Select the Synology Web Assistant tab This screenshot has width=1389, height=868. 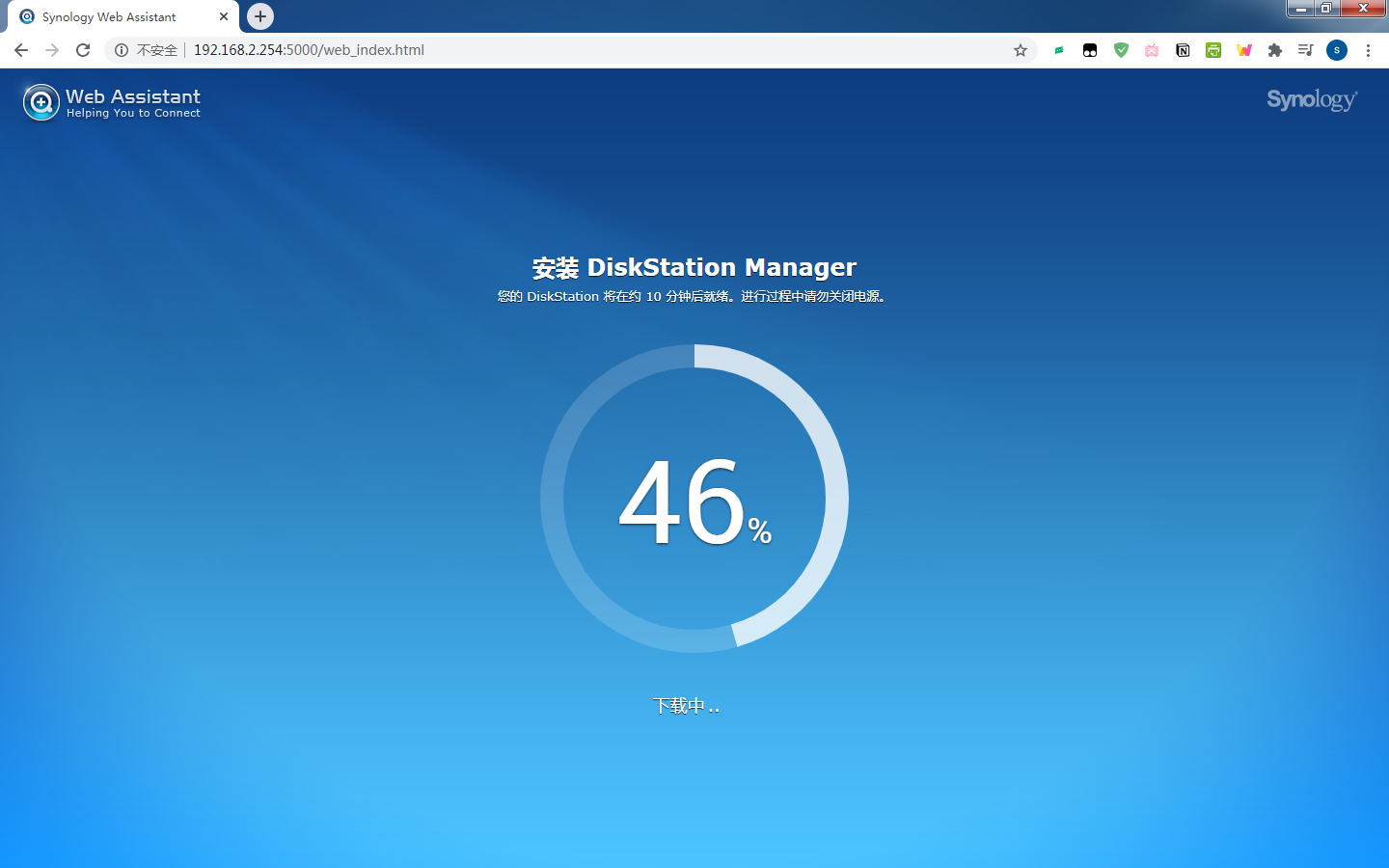click(x=123, y=17)
